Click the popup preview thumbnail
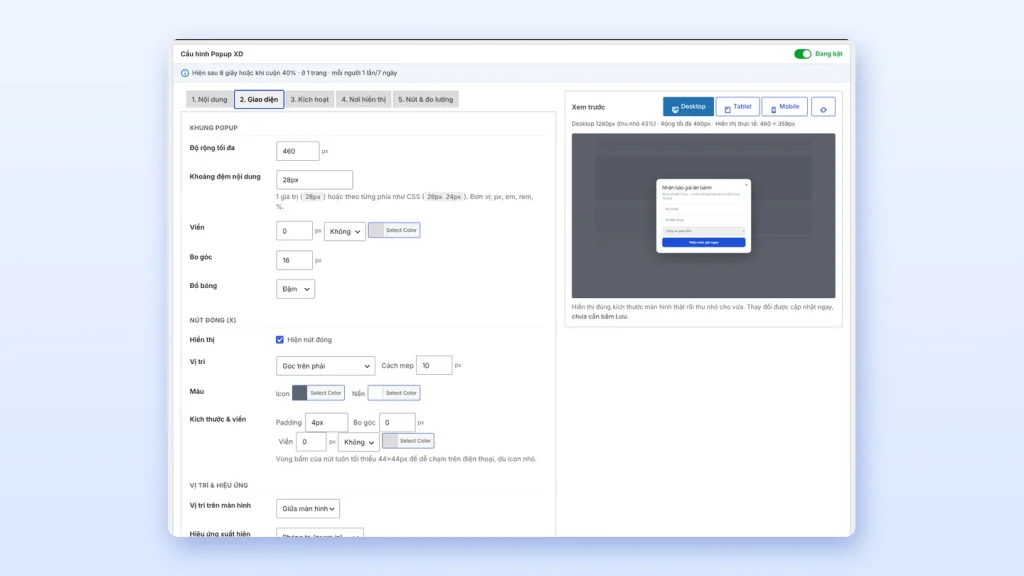 coord(703,216)
